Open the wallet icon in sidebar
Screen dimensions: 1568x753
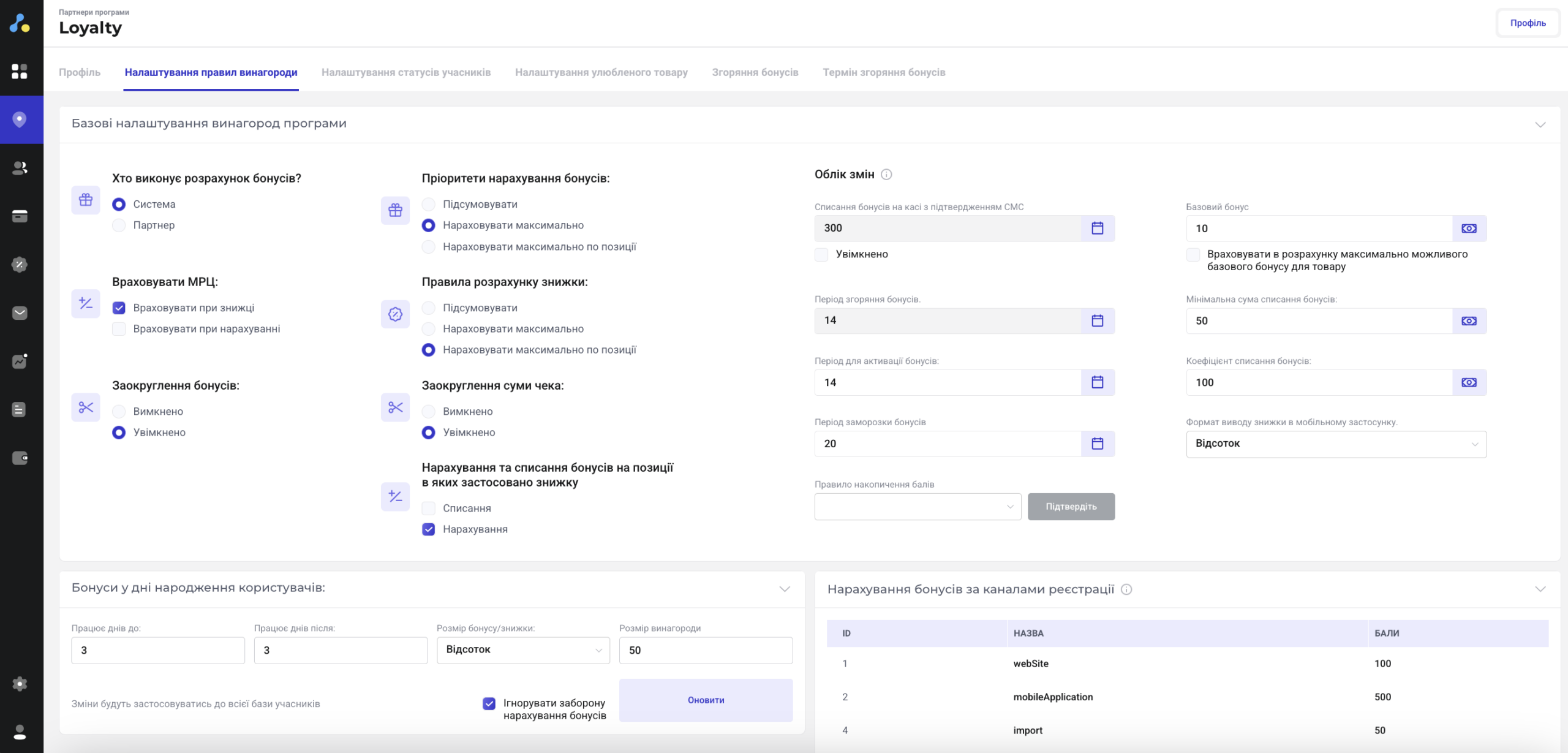[x=20, y=458]
